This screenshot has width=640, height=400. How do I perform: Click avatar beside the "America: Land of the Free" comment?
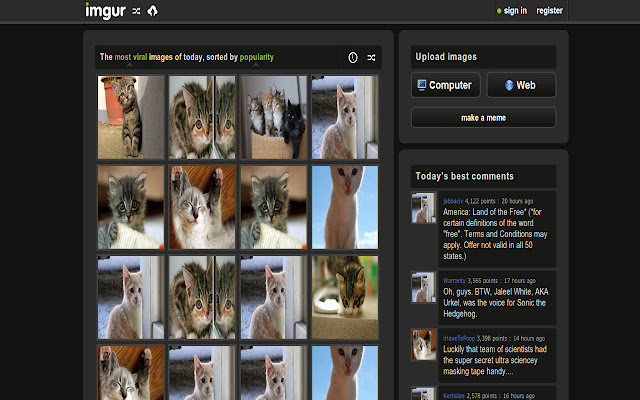pos(424,208)
